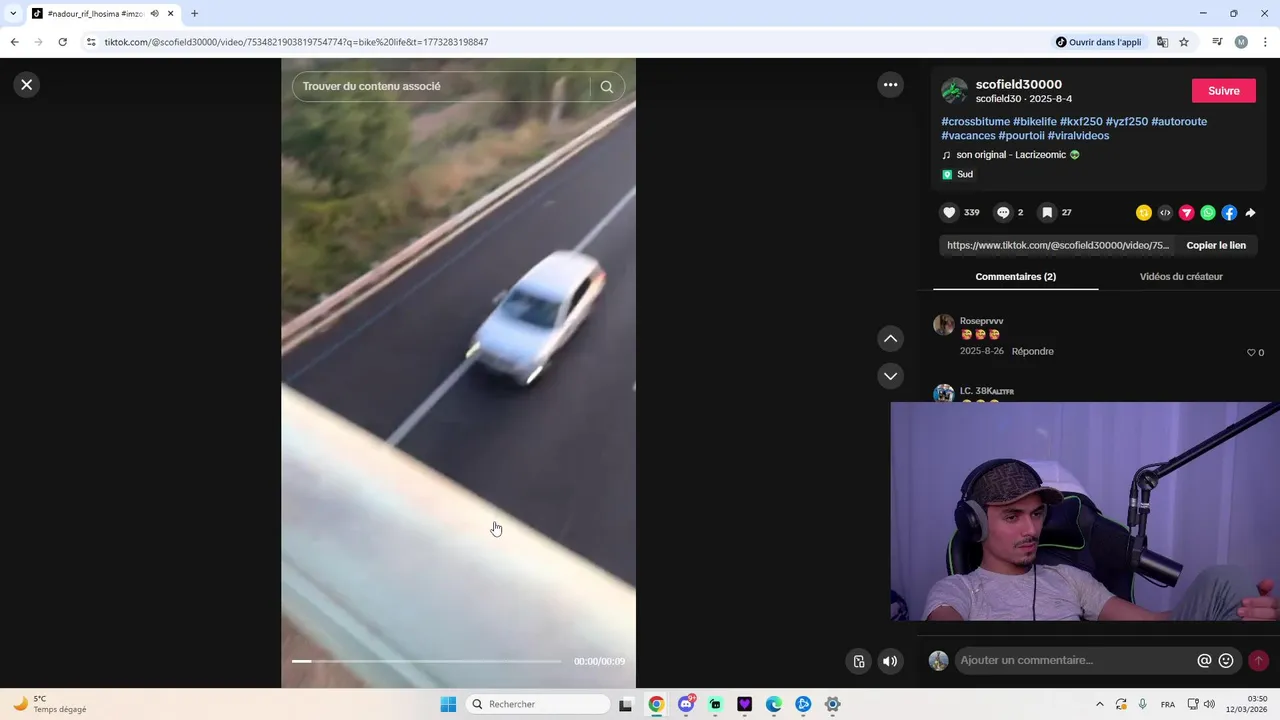Click 'Copier le lien' button

click(x=1216, y=245)
